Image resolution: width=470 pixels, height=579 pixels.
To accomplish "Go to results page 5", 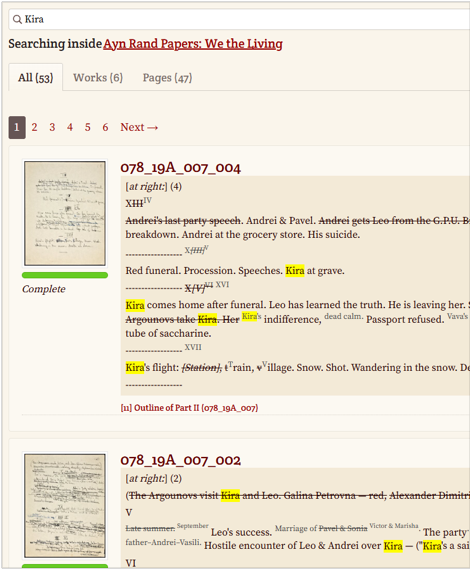I will point(88,127).
